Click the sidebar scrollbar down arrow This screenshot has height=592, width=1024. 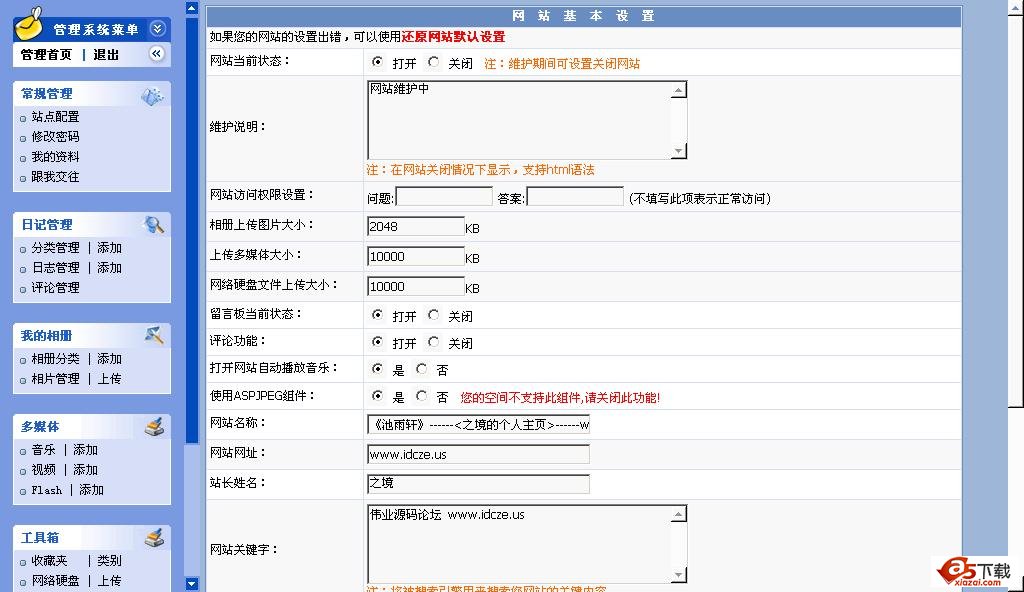click(x=192, y=583)
